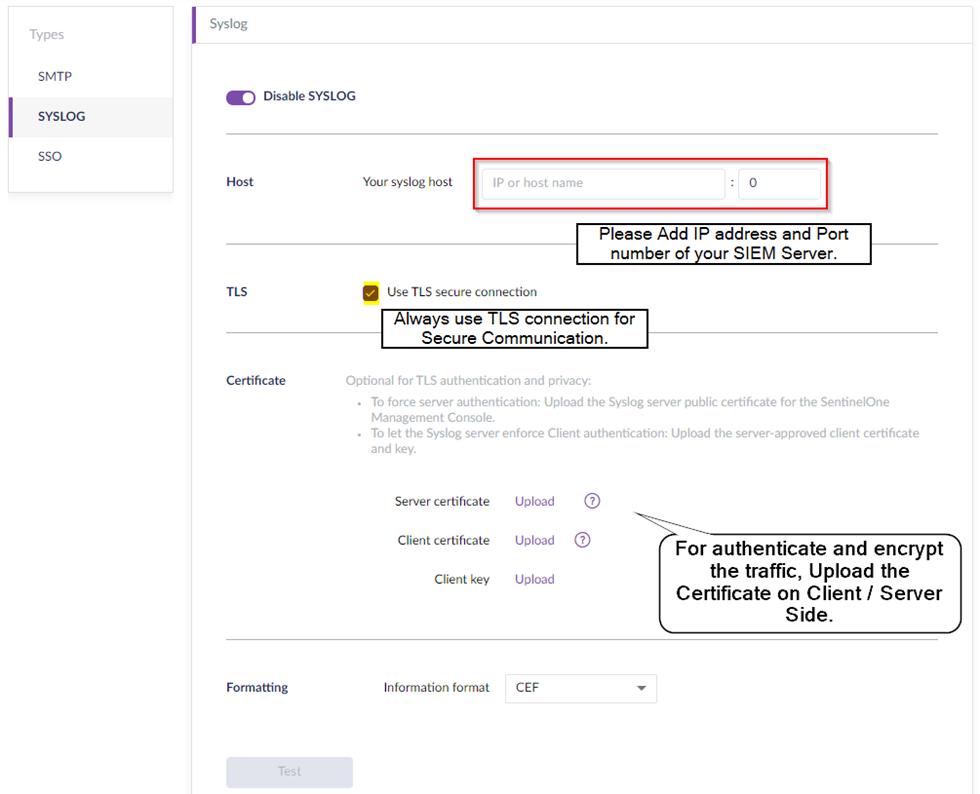Click the syslog port number field
This screenshot has height=794, width=980.
click(x=779, y=184)
